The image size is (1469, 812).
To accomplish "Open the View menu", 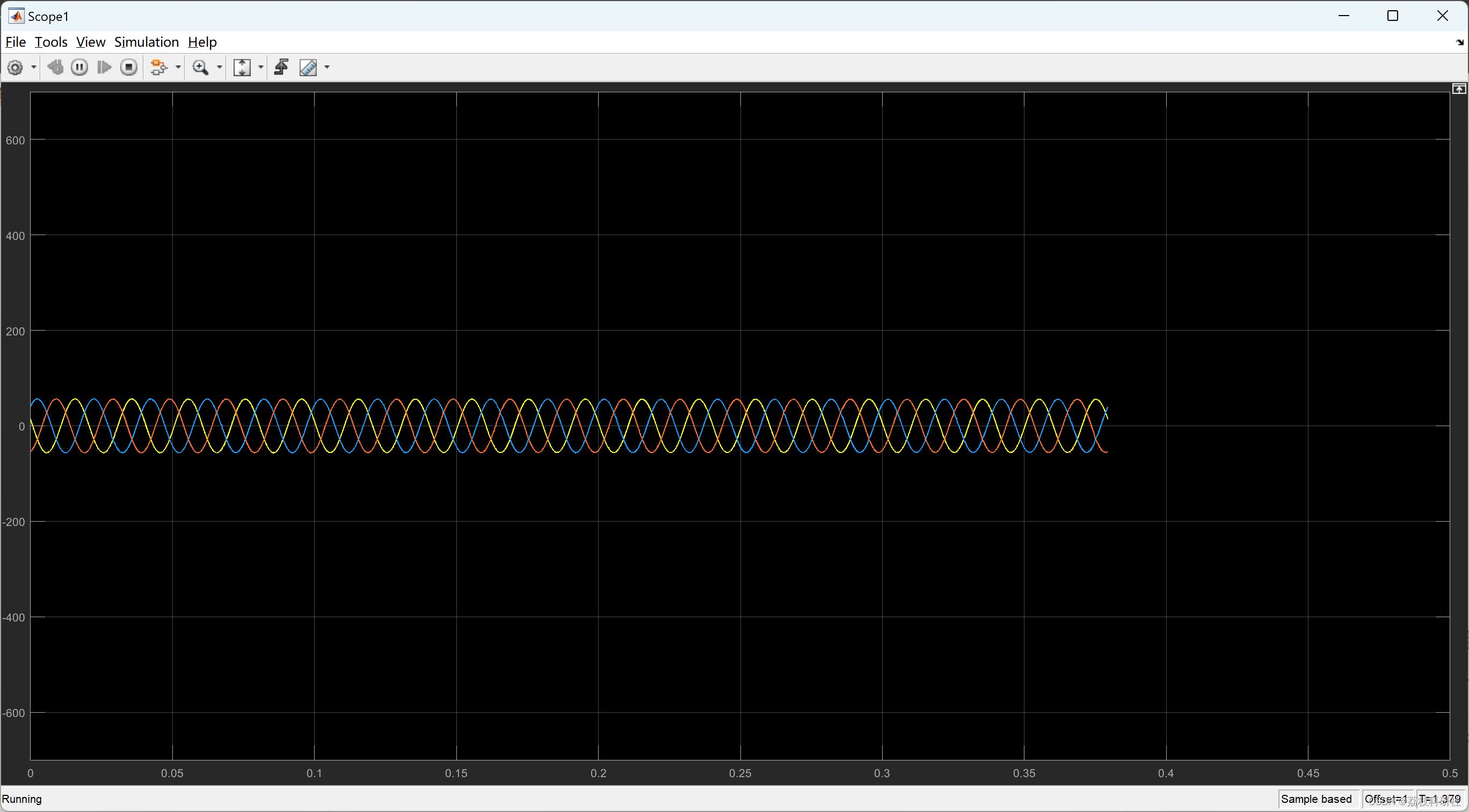I will tap(90, 42).
